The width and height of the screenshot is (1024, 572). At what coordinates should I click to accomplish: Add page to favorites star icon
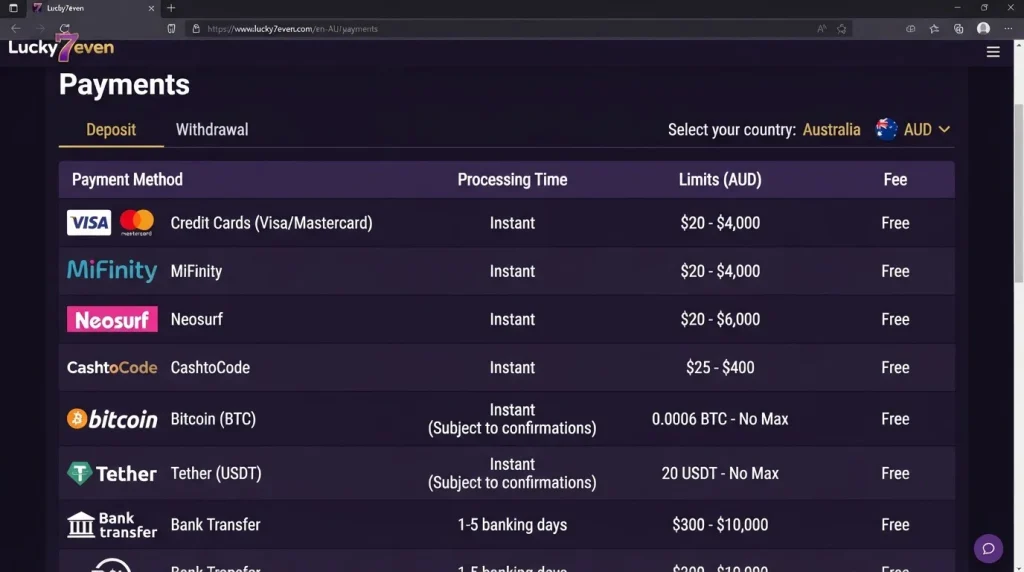842,29
